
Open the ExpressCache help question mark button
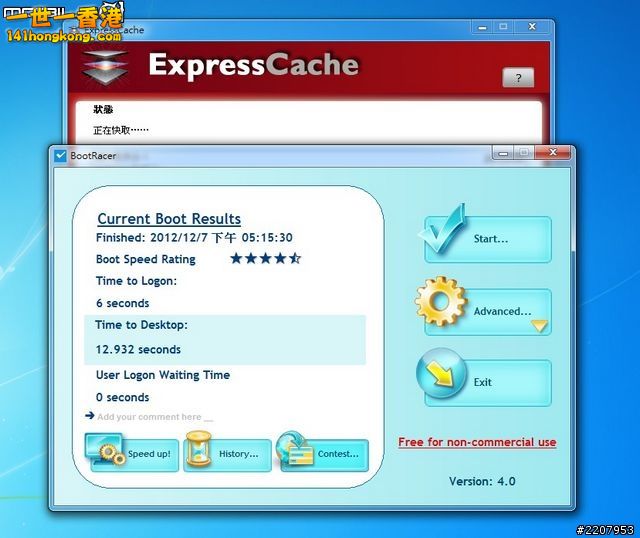coord(517,78)
